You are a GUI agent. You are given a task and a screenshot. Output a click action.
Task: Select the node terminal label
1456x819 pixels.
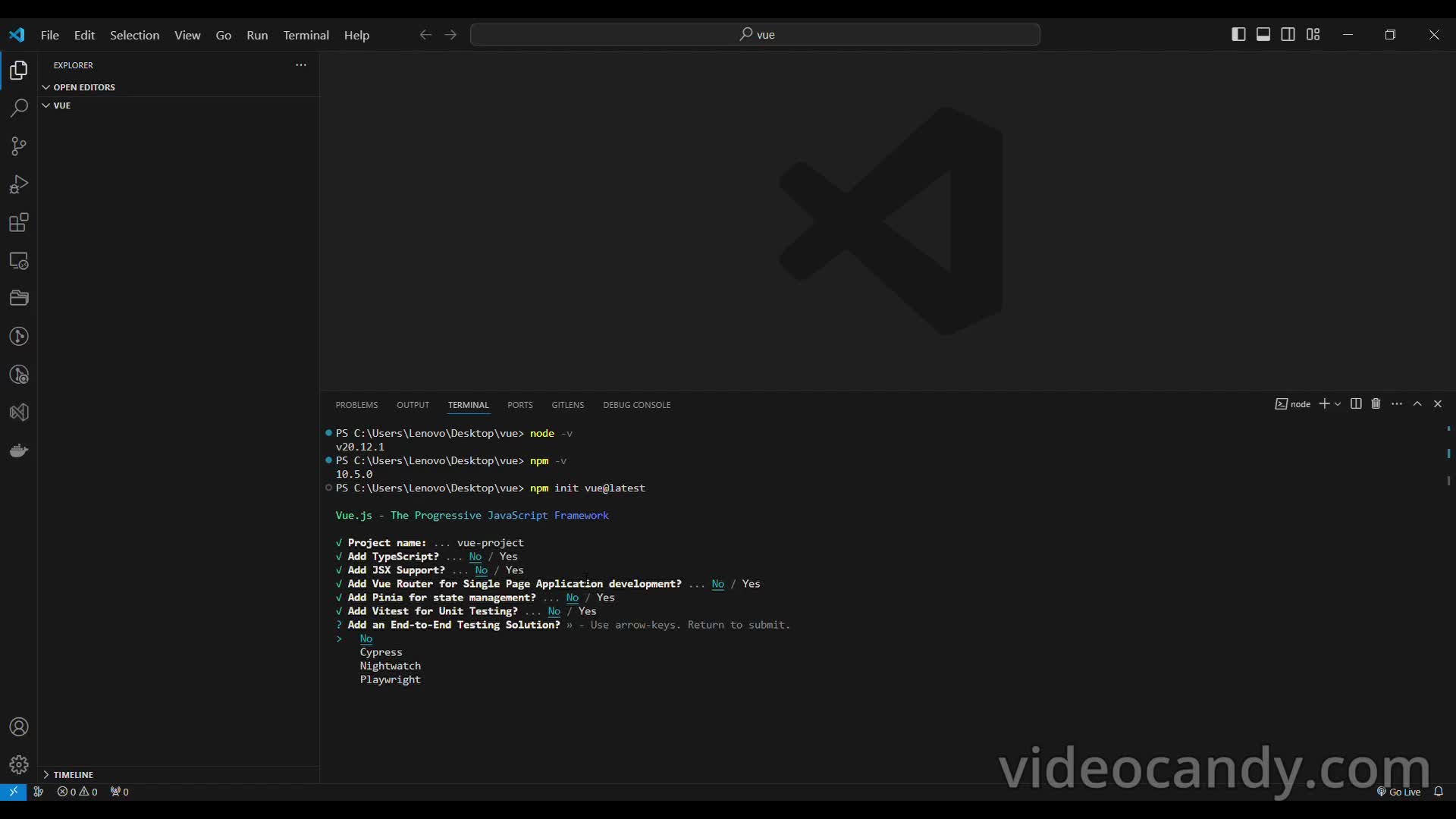[x=1293, y=404]
